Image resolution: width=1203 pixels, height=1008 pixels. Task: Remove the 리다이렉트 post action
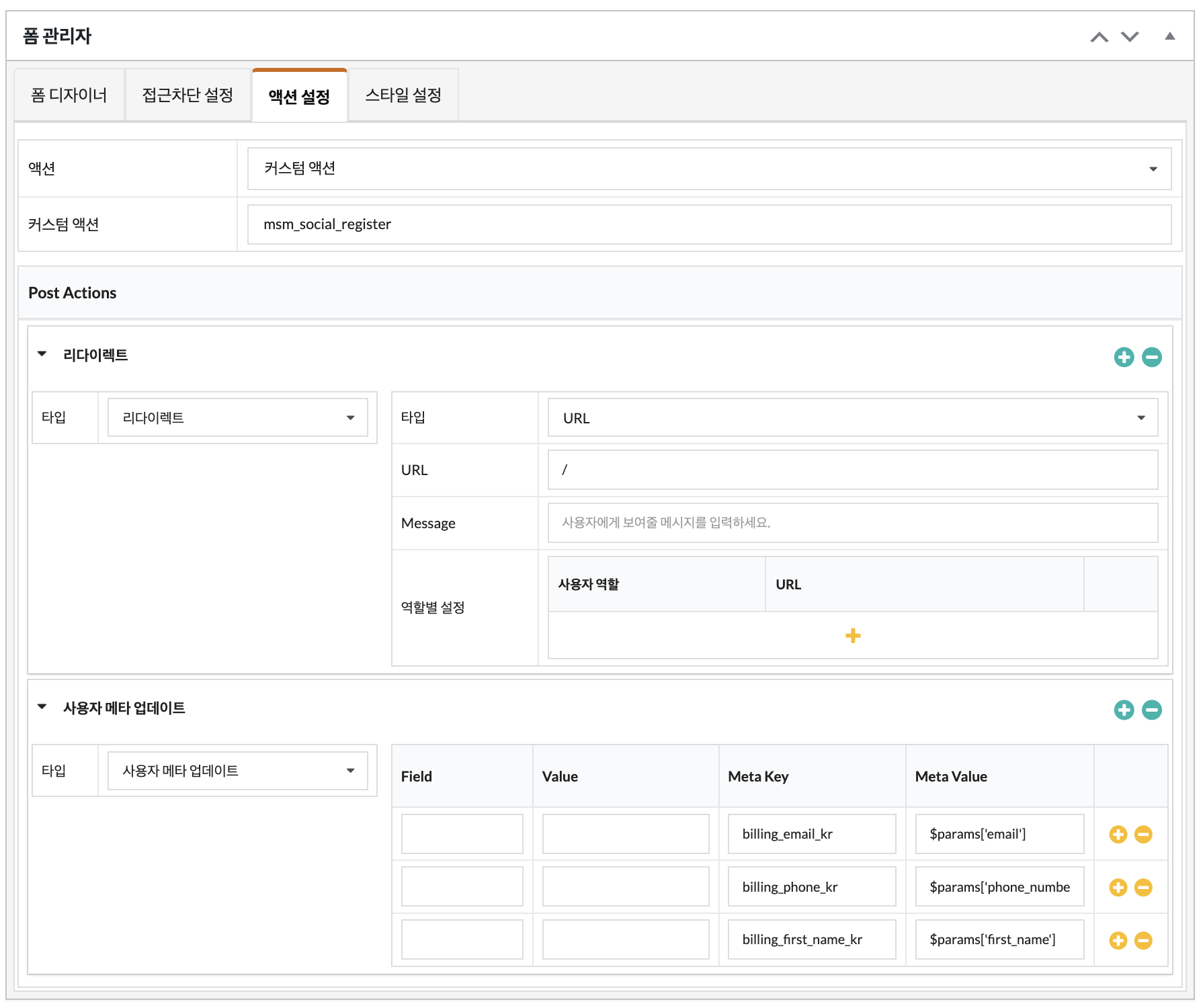pos(1152,357)
